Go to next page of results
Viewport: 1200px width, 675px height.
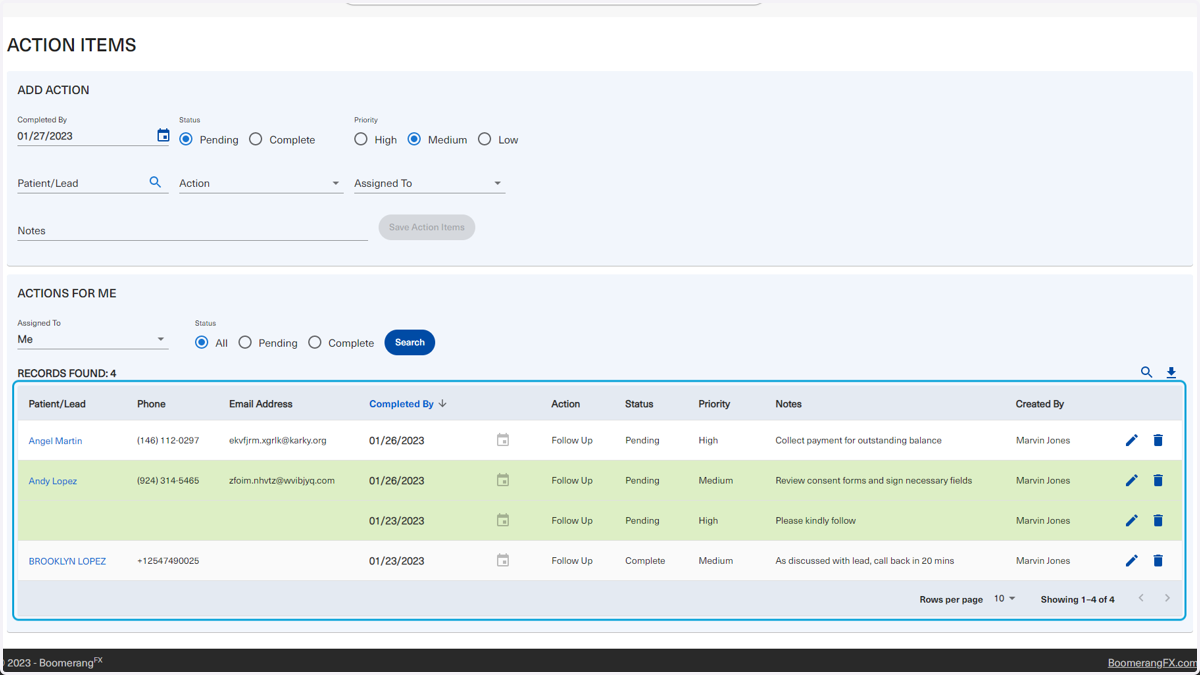coord(1167,598)
